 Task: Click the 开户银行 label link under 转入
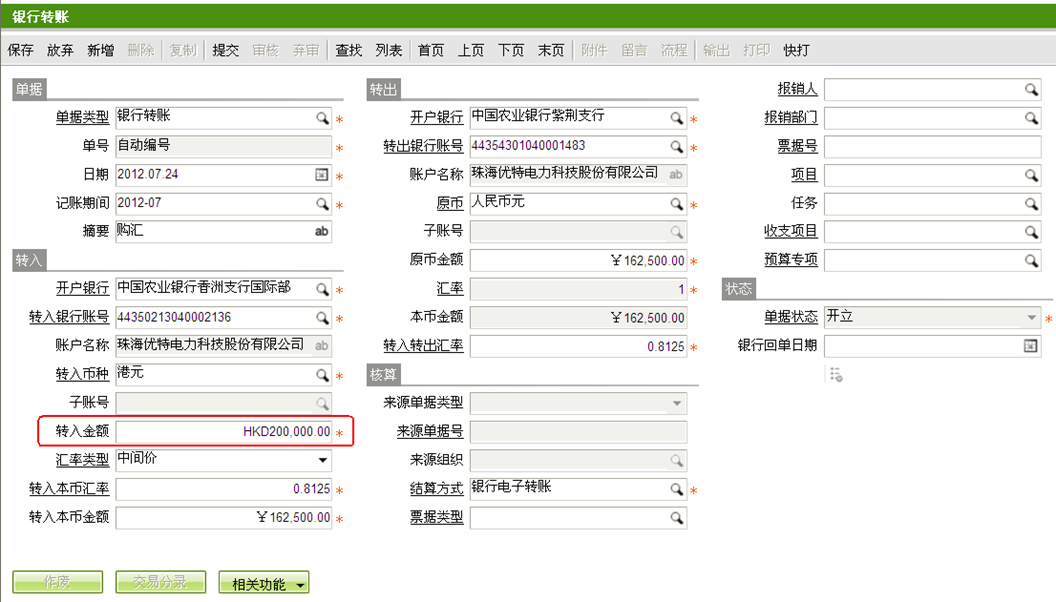tap(82, 288)
